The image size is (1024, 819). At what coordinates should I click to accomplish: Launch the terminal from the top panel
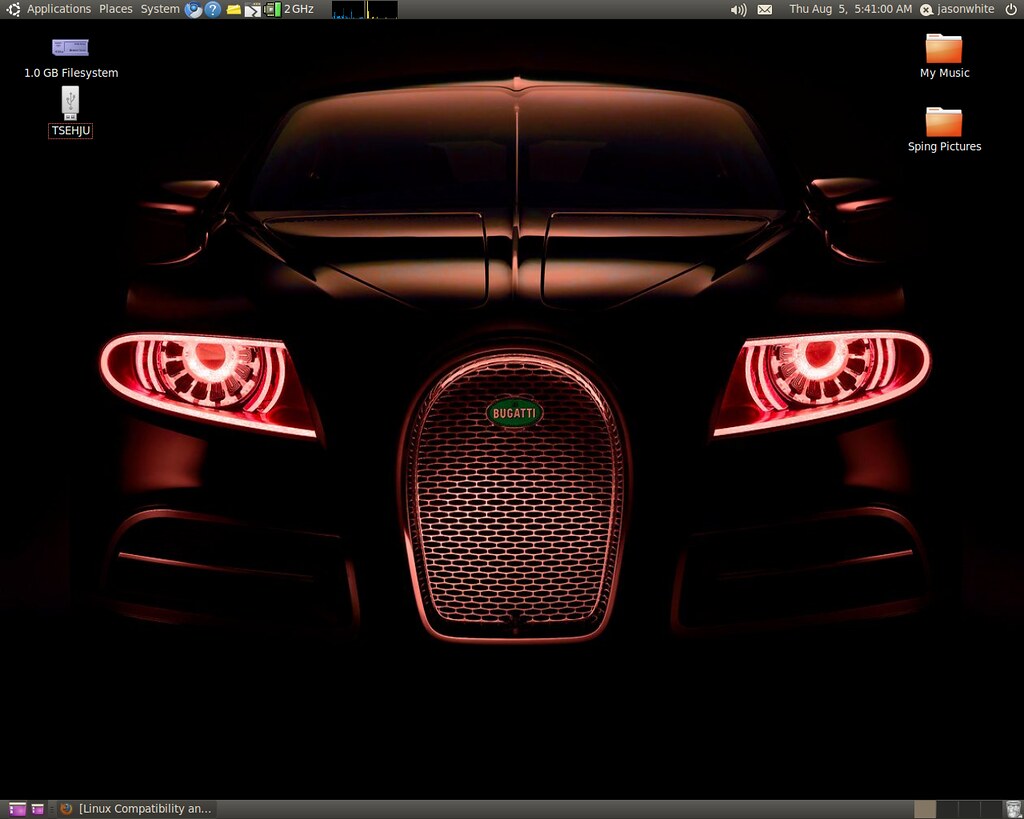pyautogui.click(x=253, y=9)
